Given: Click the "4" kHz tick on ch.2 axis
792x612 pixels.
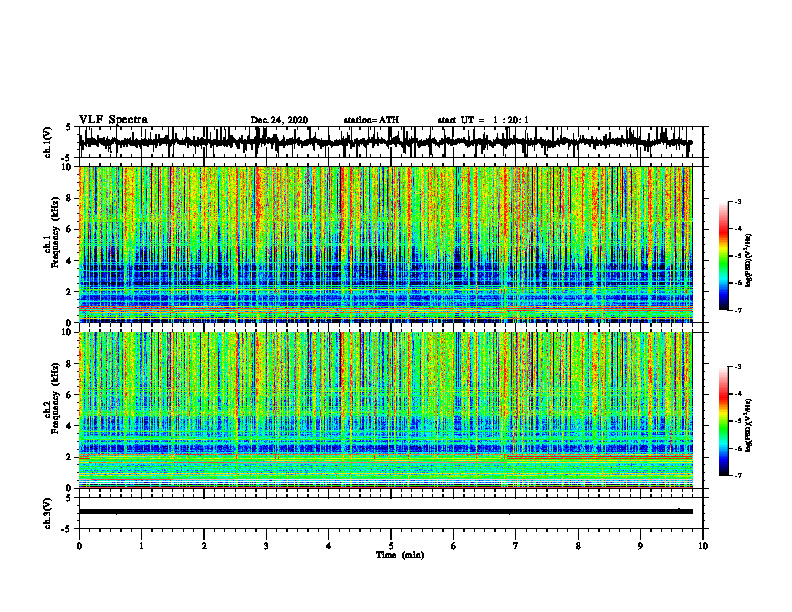Looking at the screenshot, I should 69,426.
